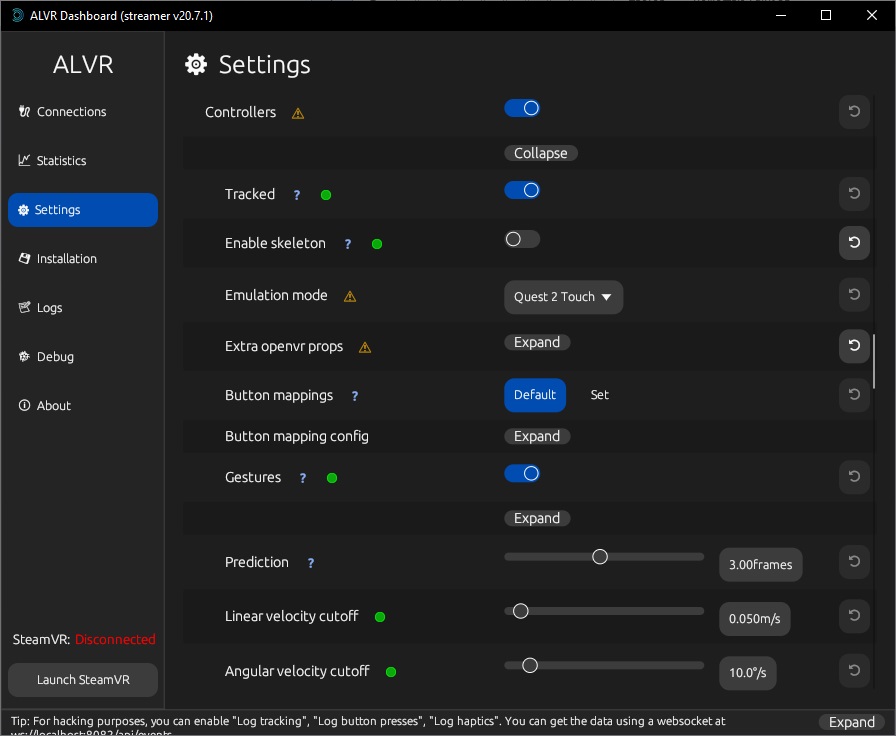The width and height of the screenshot is (896, 736).
Task: Expand the Button mapping config section
Action: click(537, 436)
